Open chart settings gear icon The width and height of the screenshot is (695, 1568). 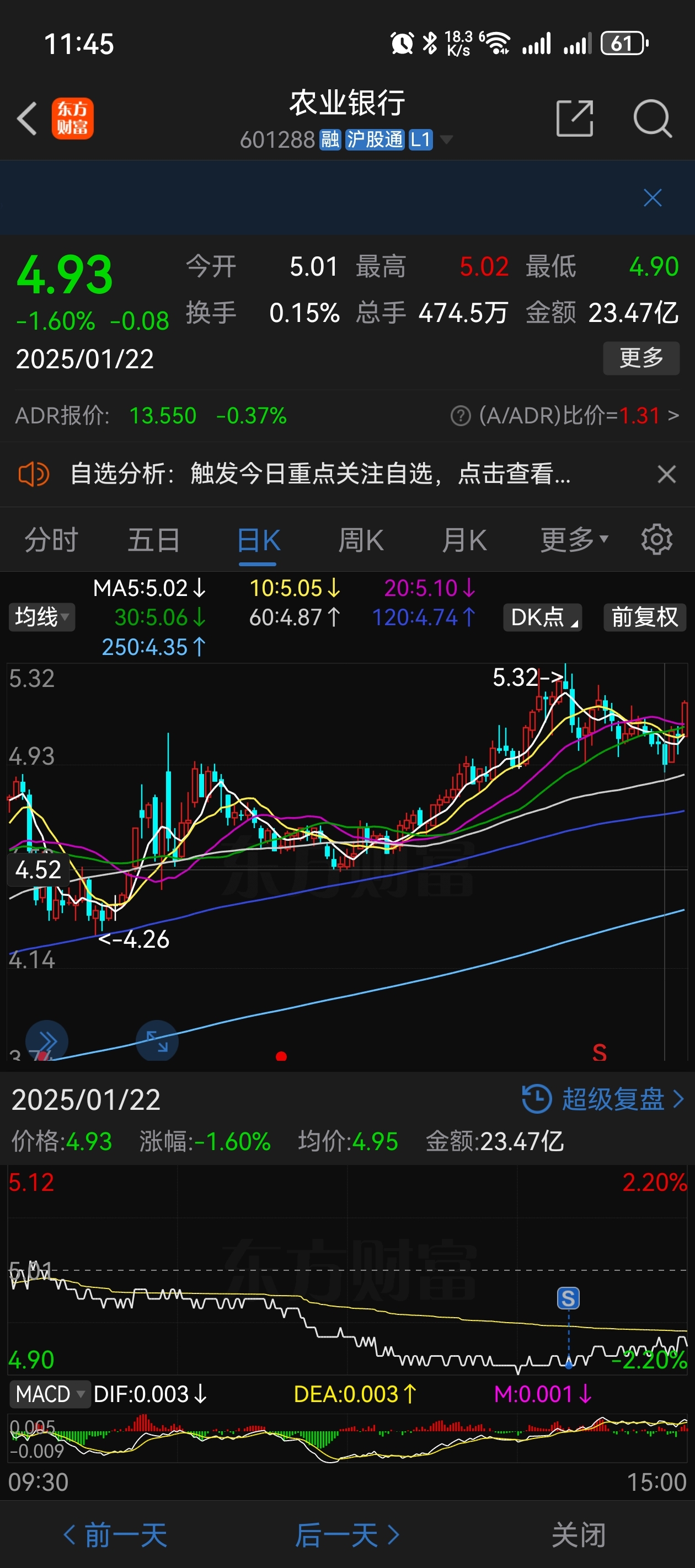pos(656,539)
